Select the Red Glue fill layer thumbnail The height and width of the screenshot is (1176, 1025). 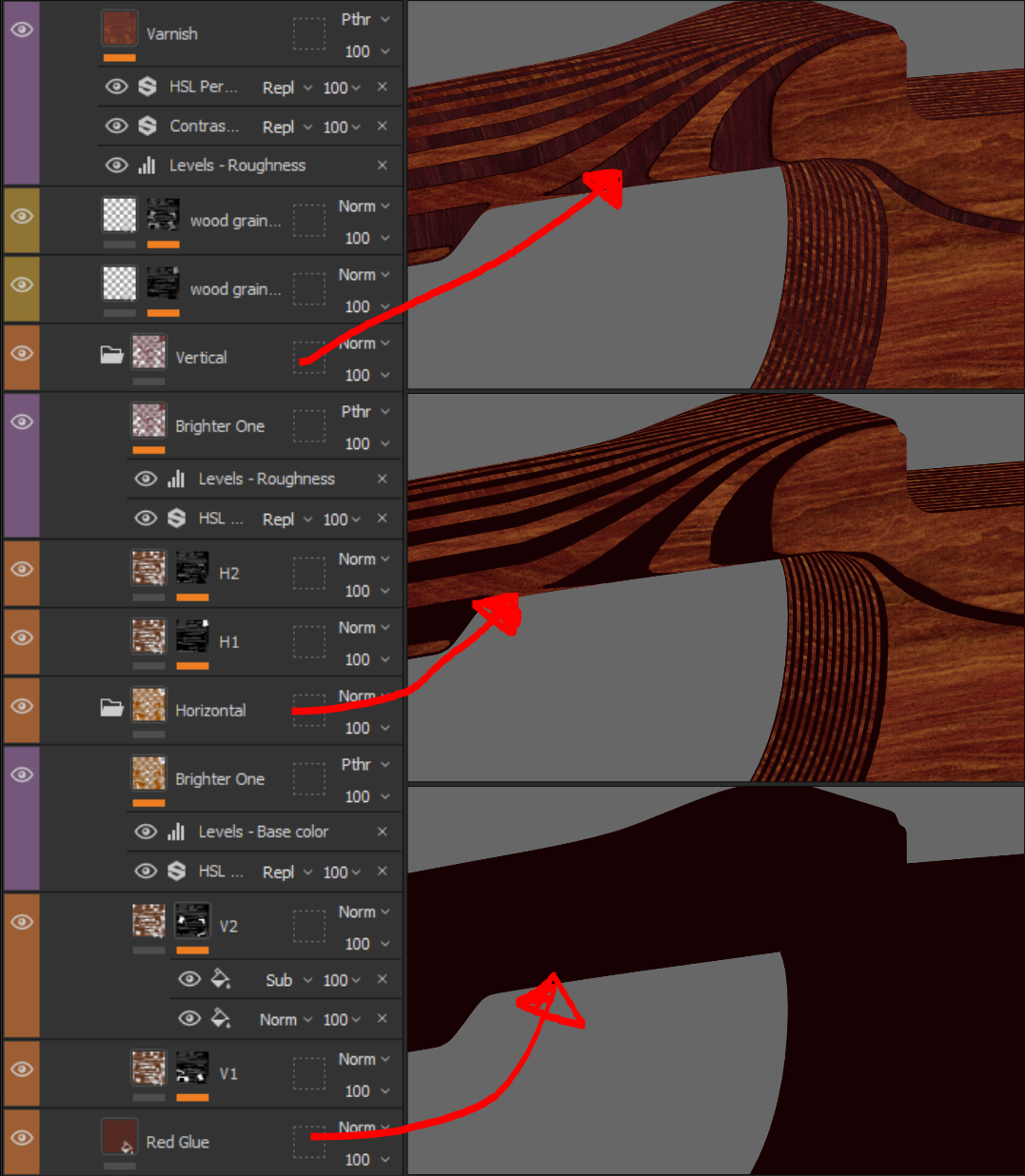pyautogui.click(x=119, y=1137)
